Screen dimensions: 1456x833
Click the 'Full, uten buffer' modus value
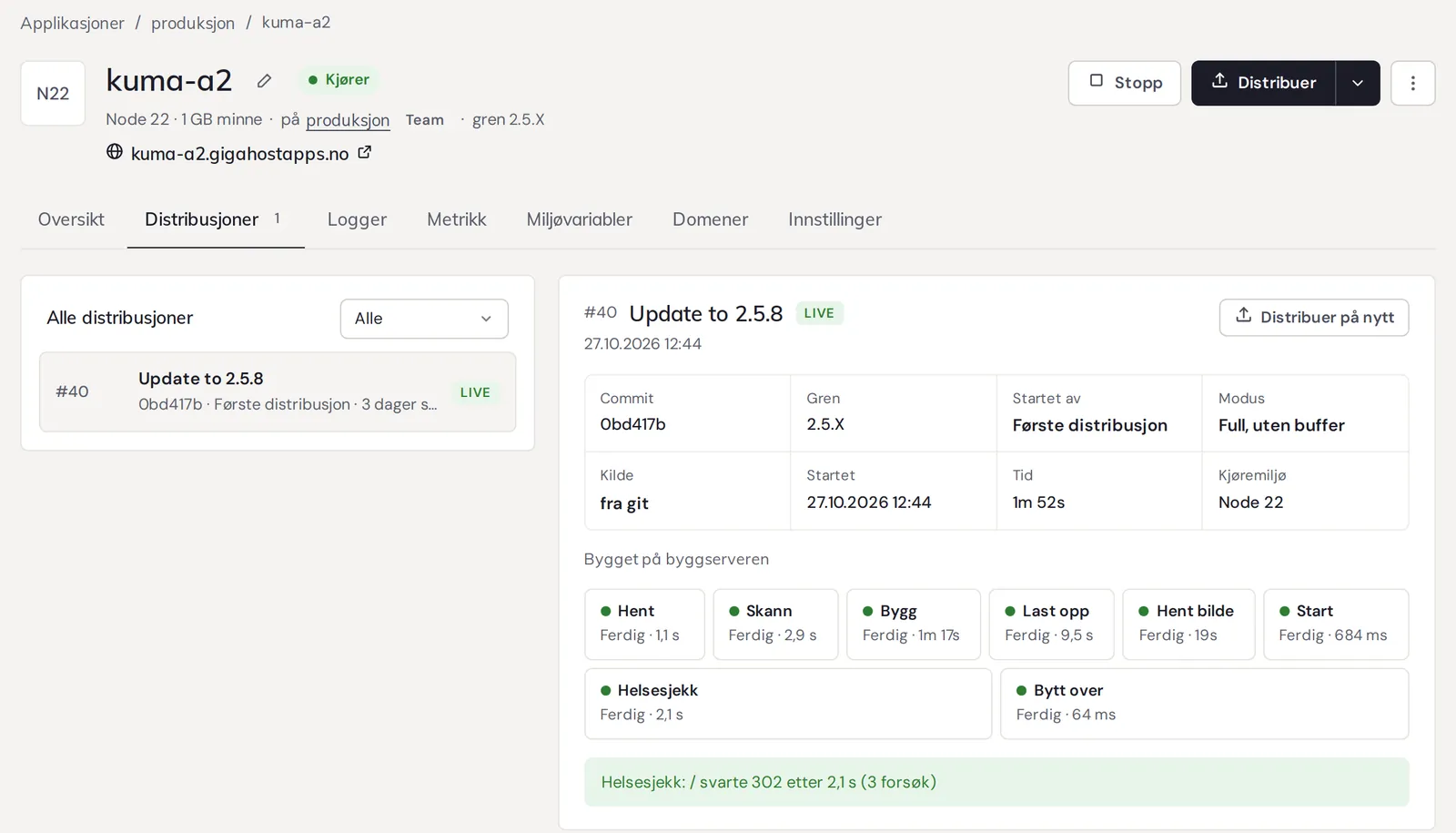(1281, 425)
